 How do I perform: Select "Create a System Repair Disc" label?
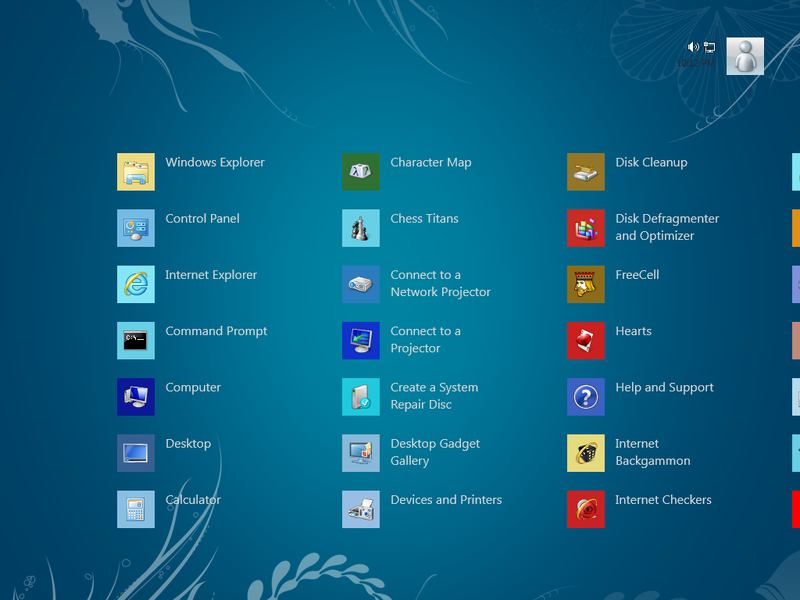tap(434, 396)
